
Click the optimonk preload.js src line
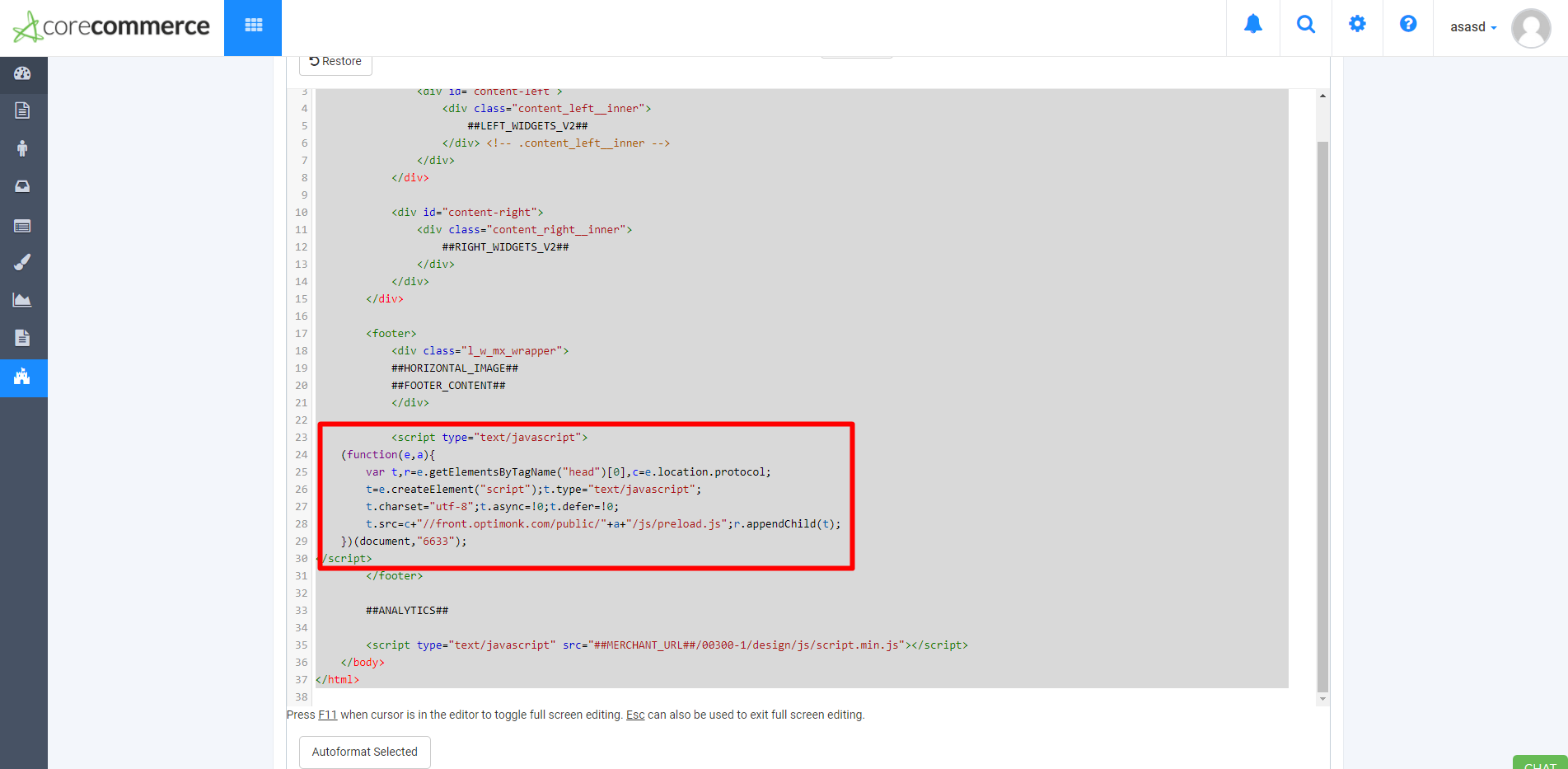pyautogui.click(x=603, y=524)
